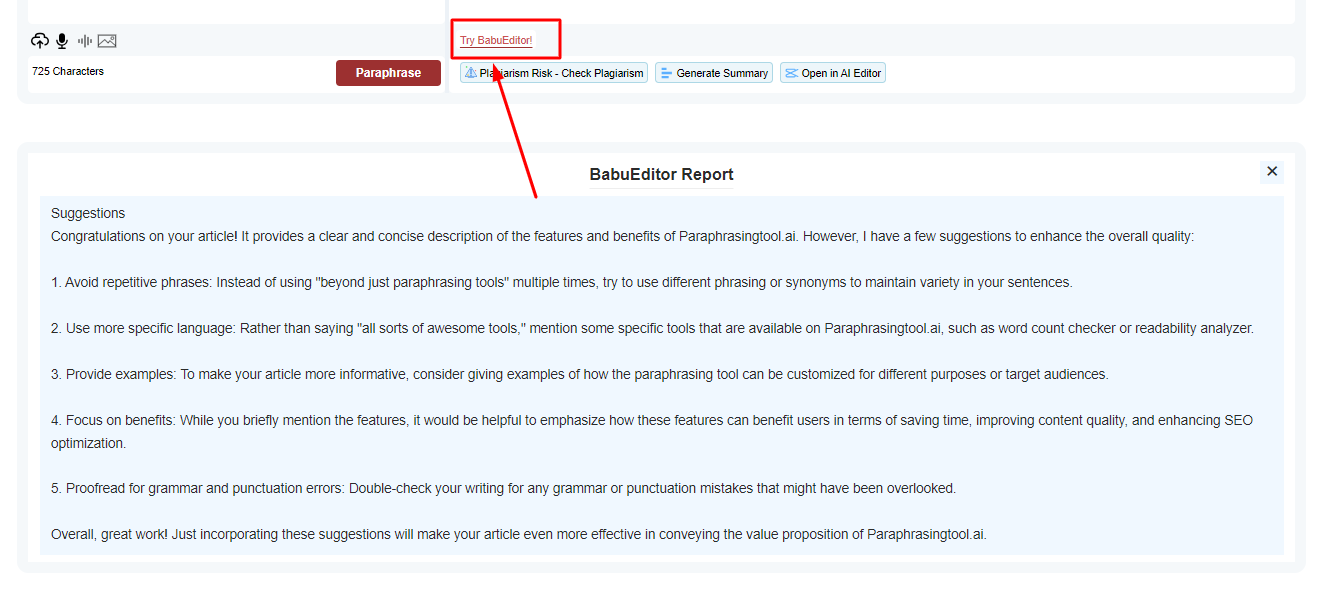Click the microphone speech input icon
The height and width of the screenshot is (606, 1322).
62,41
